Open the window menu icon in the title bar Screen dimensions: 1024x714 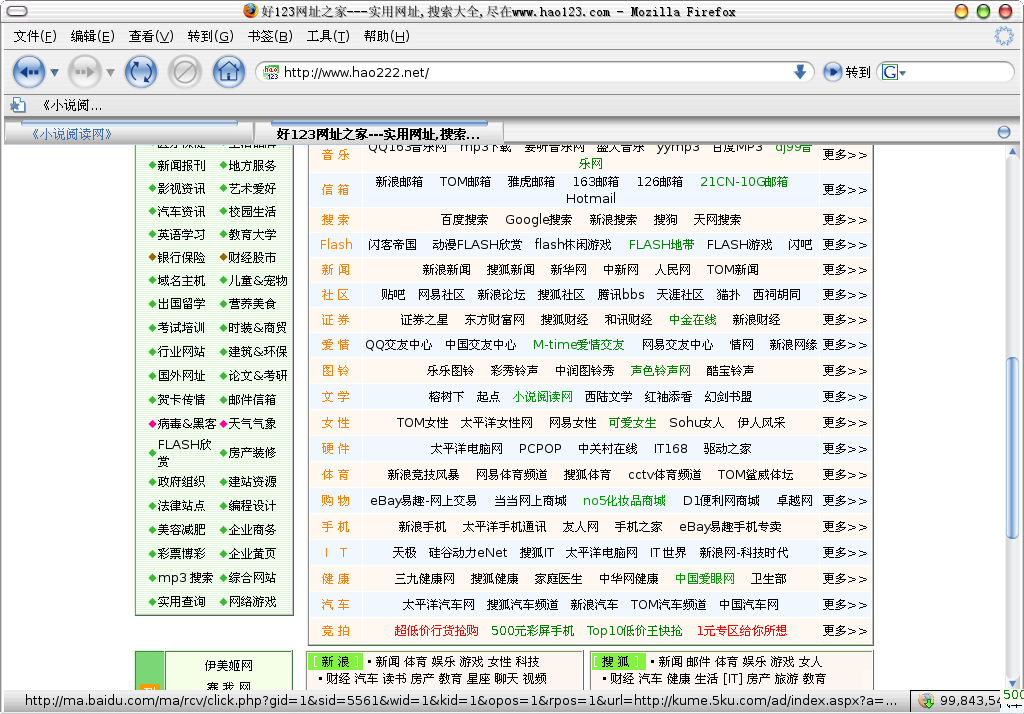16,11
